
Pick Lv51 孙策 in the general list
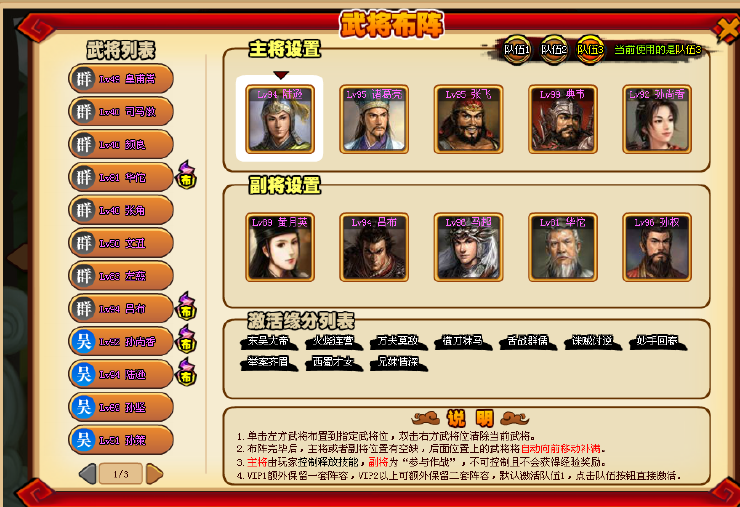coord(121,440)
